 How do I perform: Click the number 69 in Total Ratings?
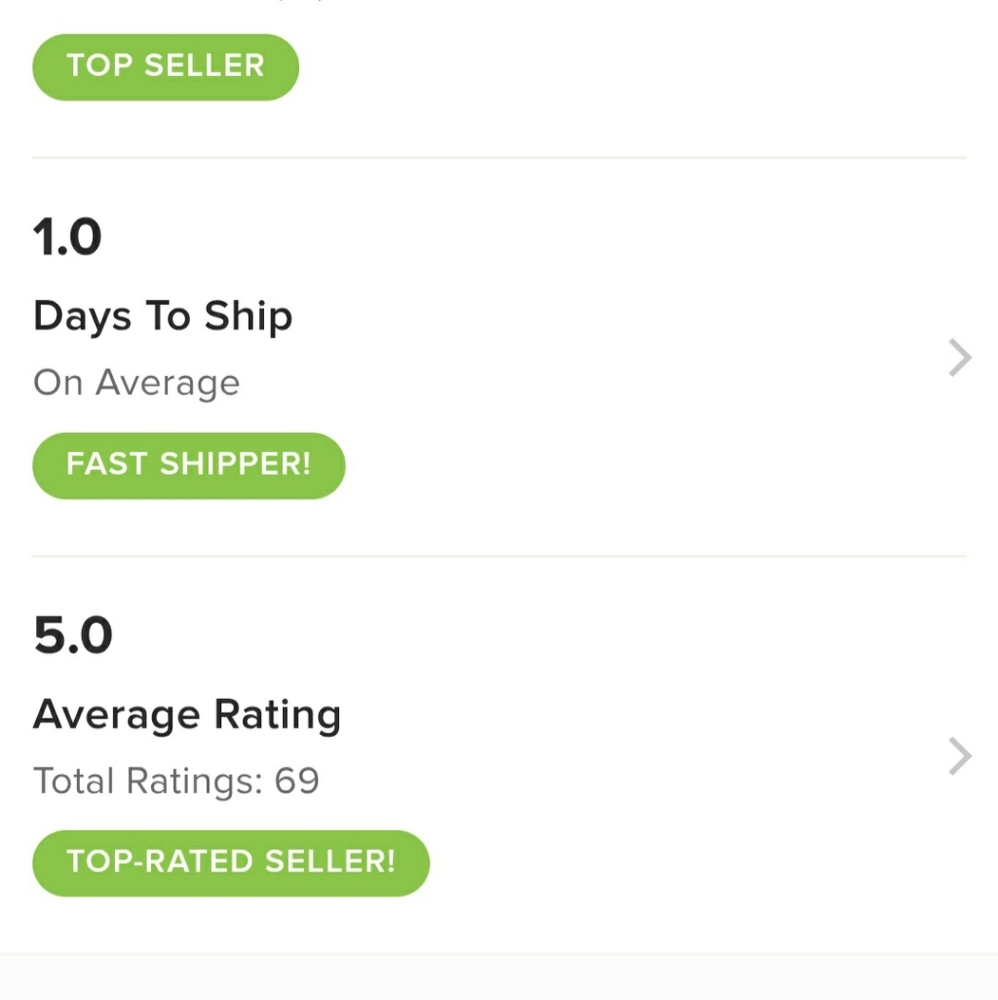tap(297, 781)
